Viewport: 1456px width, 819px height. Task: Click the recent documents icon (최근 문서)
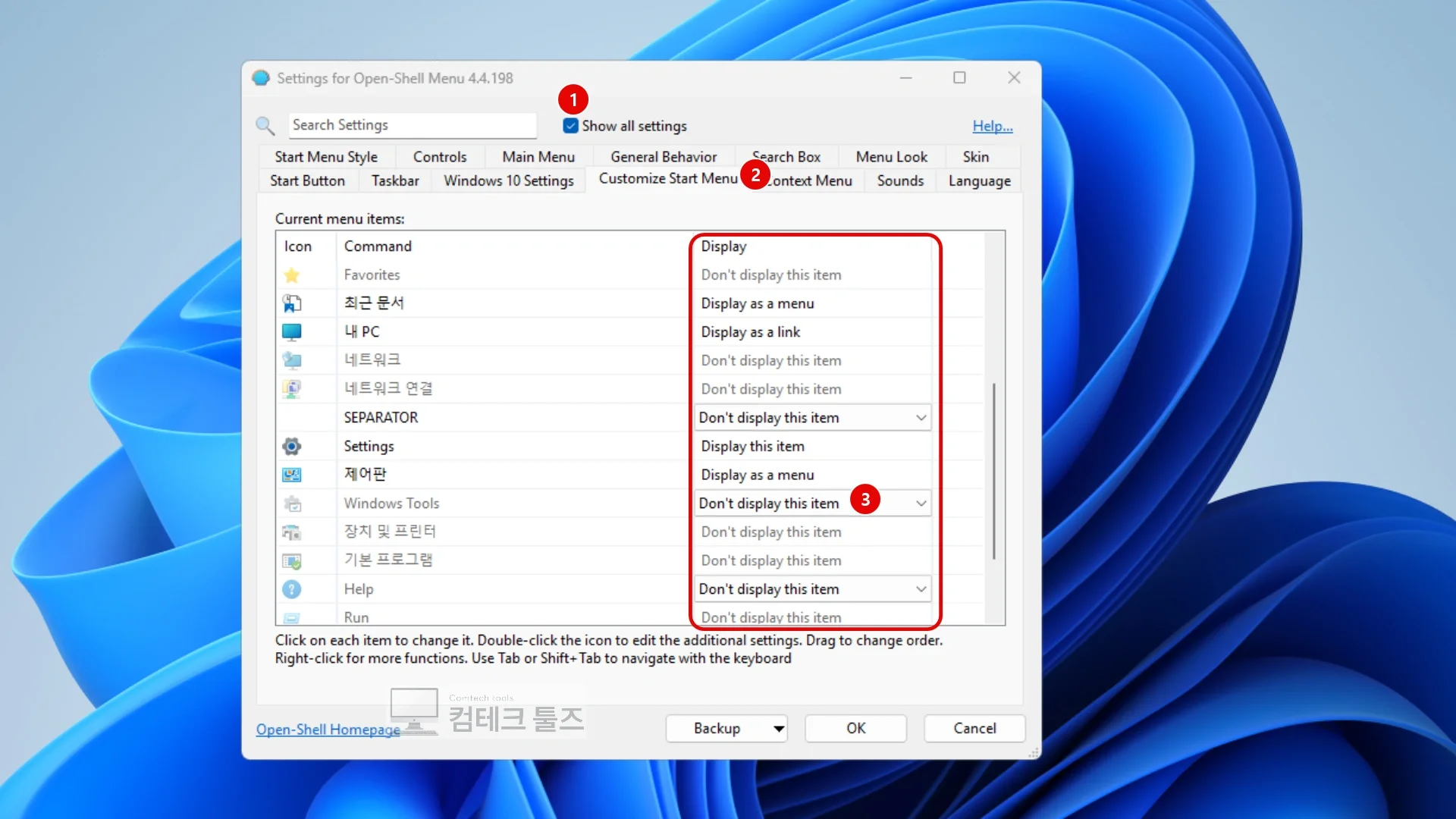tap(291, 303)
